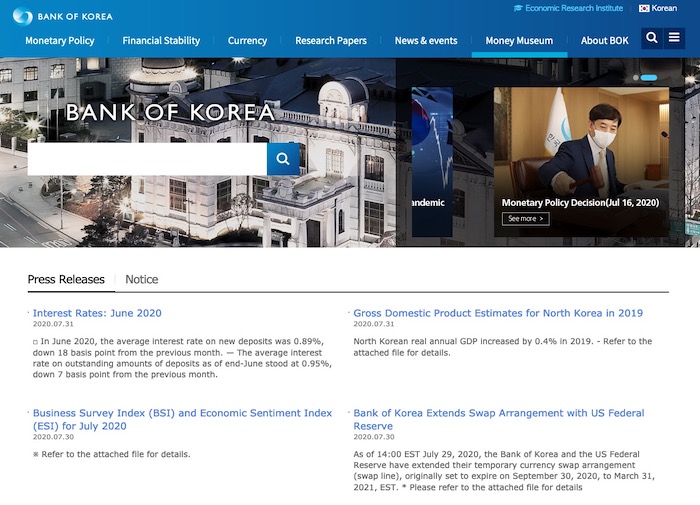The width and height of the screenshot is (700, 505).
Task: Select the active blue carousel indicator
Action: coord(649,78)
